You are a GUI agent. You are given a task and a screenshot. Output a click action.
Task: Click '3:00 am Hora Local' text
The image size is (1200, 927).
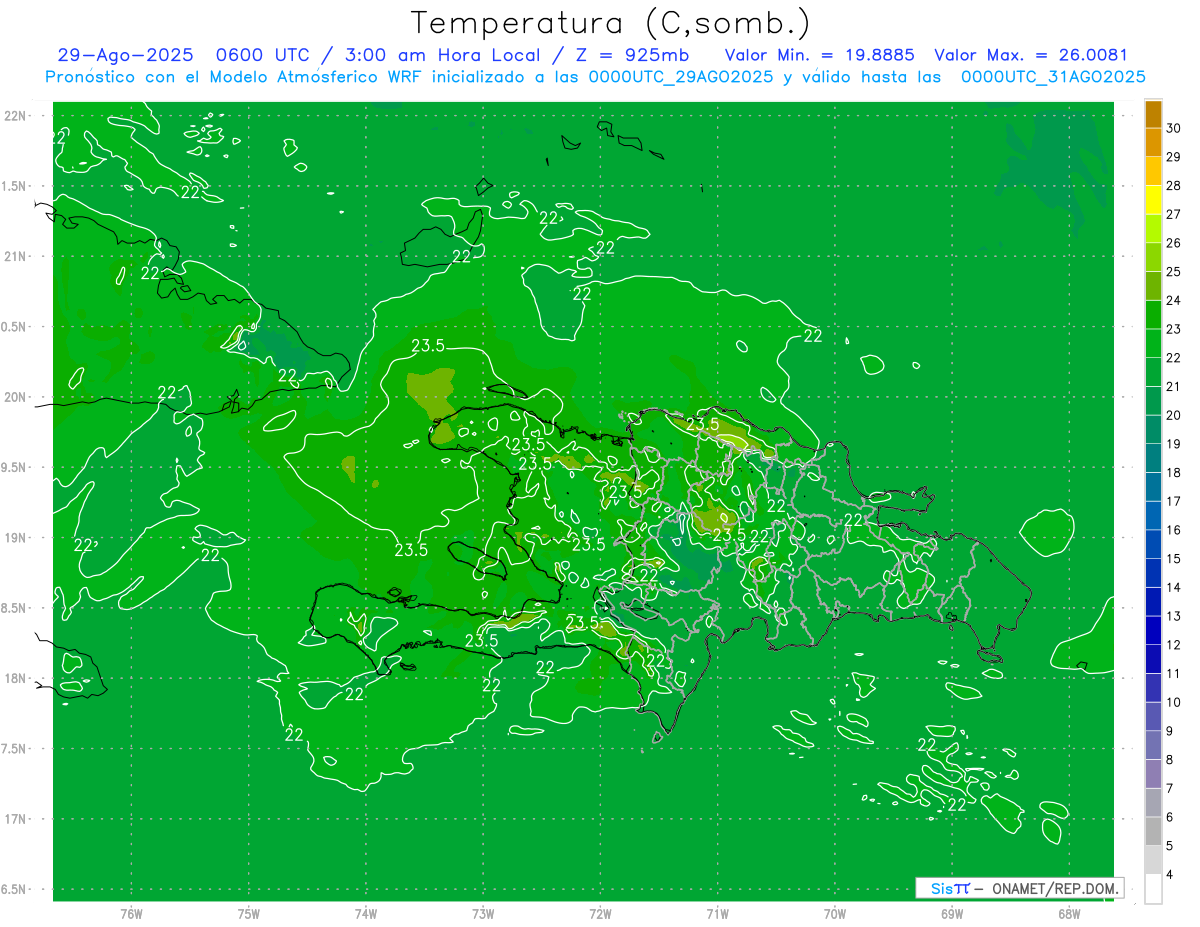click(444, 56)
